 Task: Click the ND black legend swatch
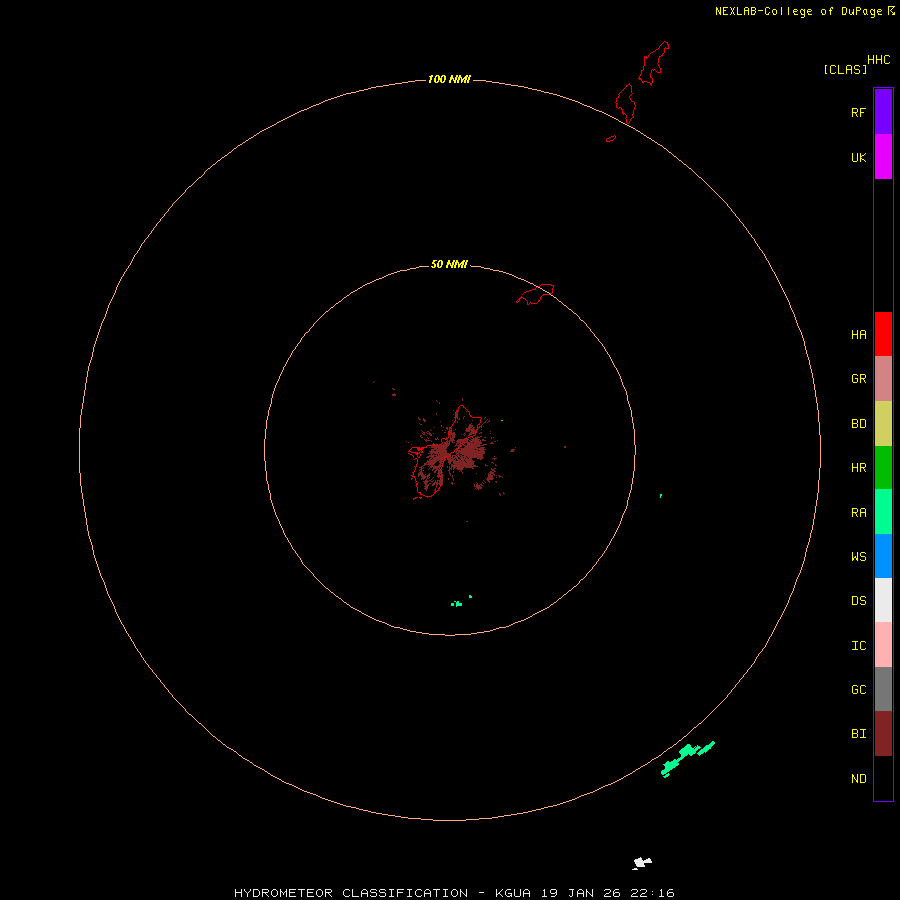883,778
